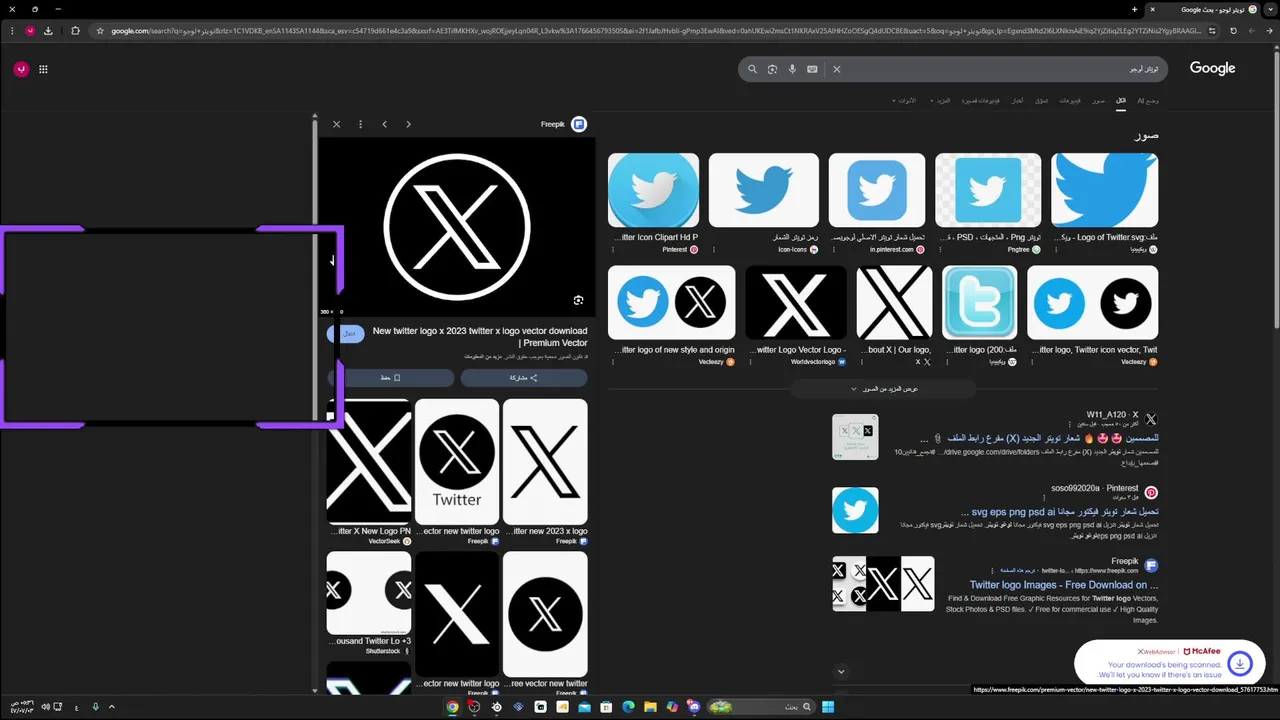Open the VectorSeek Twitter X New Logo thumbnail

368,462
